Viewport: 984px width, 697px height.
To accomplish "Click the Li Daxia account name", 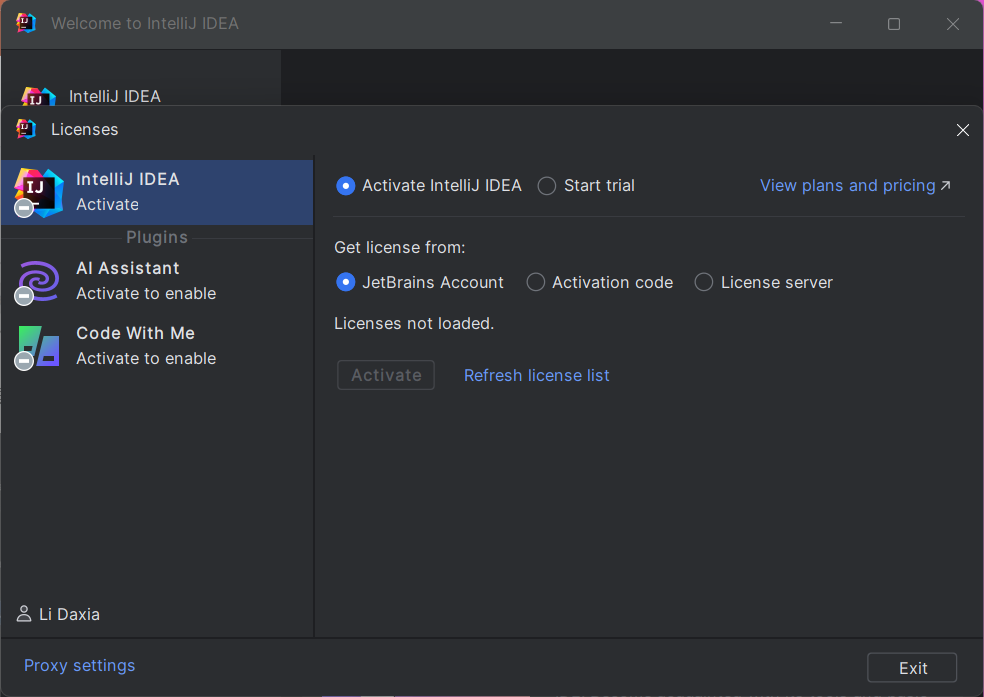I will click(x=70, y=614).
